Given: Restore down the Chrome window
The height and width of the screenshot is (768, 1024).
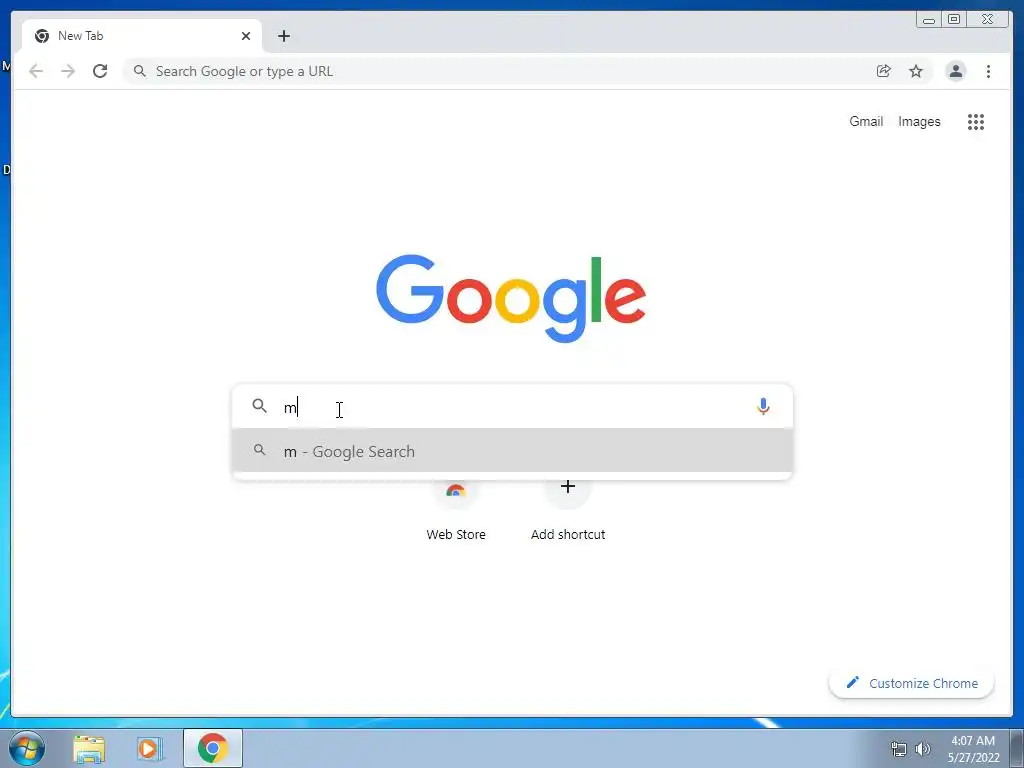Looking at the screenshot, I should click(x=954, y=20).
